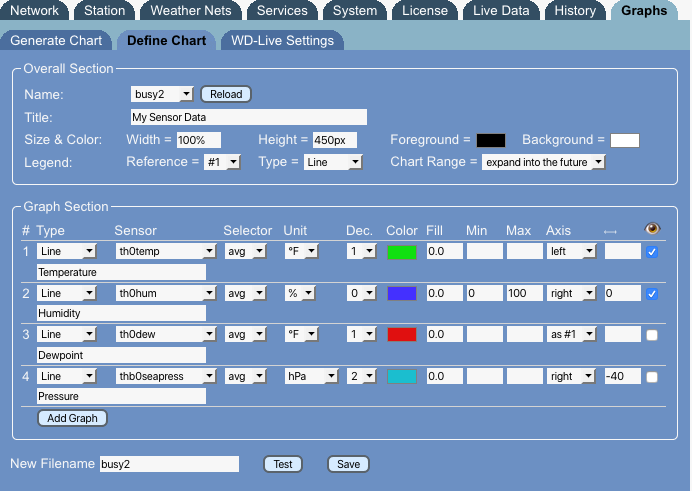This screenshot has width=692, height=491.
Task: Open the Axis dropdown for row 3
Action: (572, 334)
